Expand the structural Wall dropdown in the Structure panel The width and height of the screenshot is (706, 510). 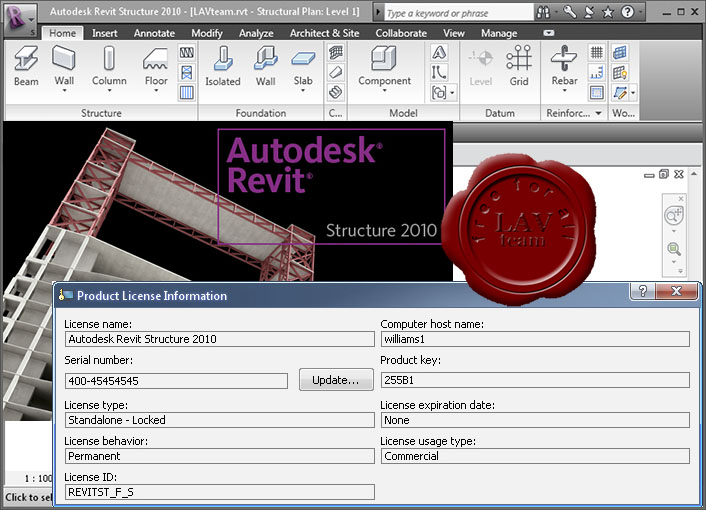point(64,90)
